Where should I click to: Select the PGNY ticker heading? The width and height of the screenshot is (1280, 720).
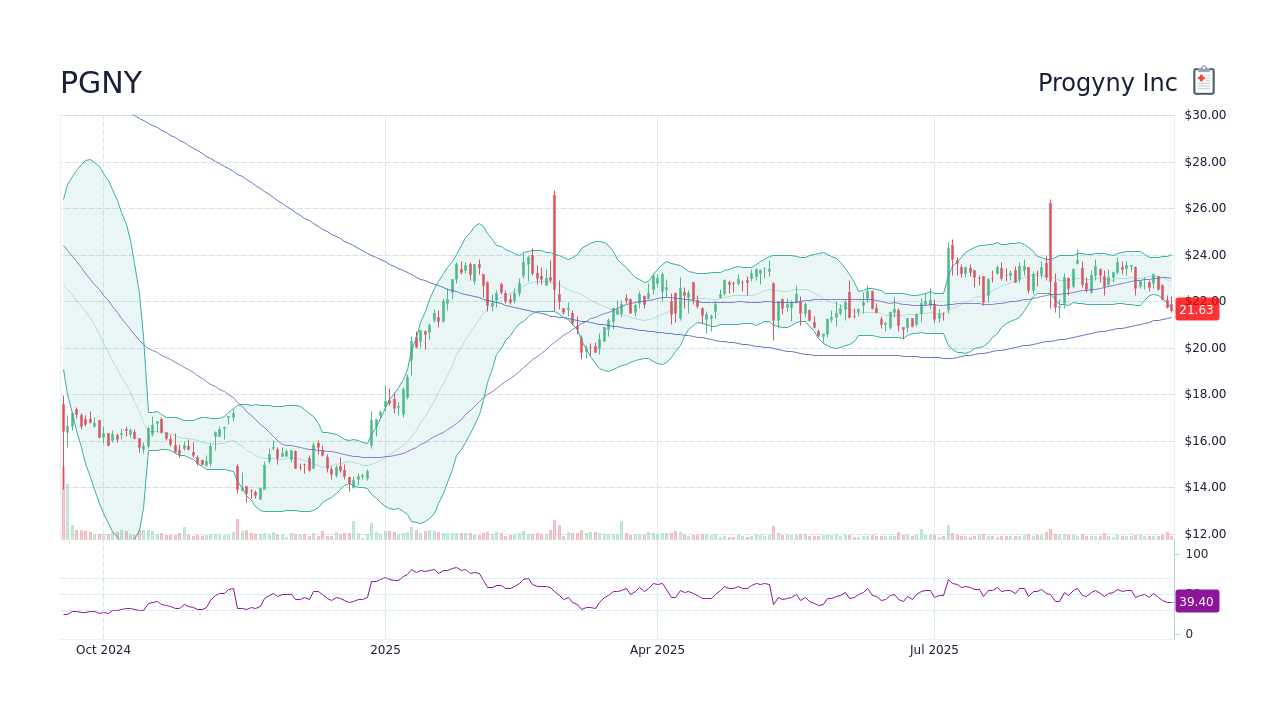[100, 82]
